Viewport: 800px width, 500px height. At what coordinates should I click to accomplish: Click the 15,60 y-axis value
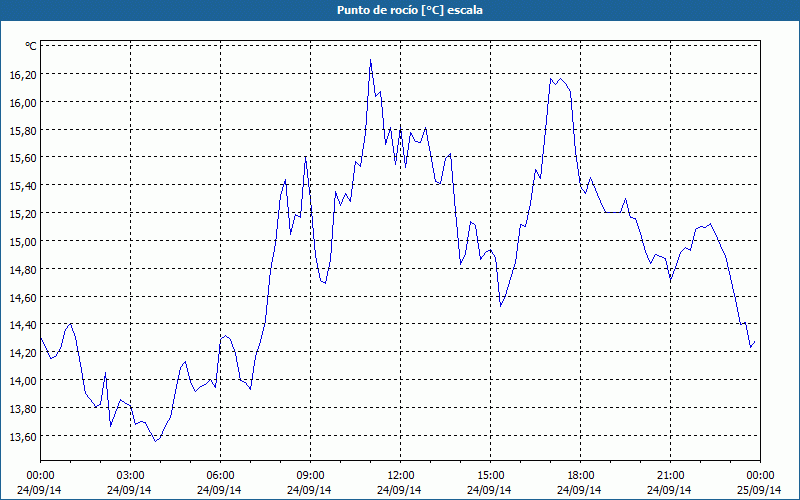pyautogui.click(x=23, y=158)
